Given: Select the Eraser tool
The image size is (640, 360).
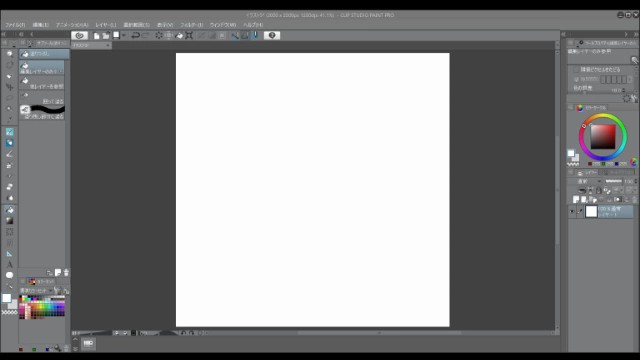Looking at the screenshot, I should [x=9, y=187].
